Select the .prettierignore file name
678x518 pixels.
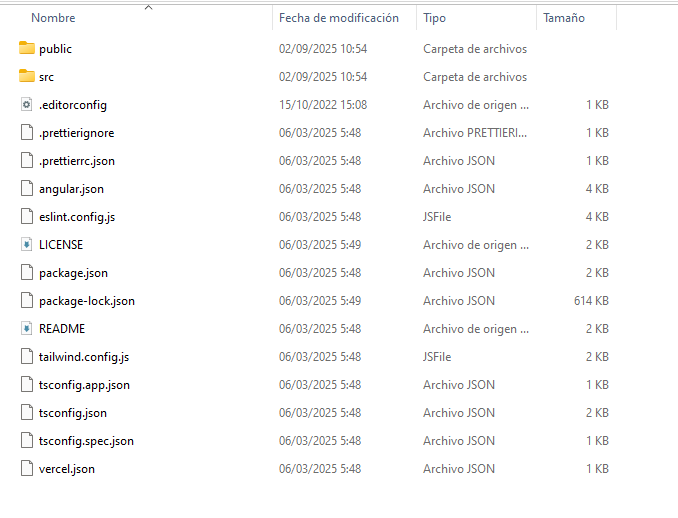click(x=76, y=132)
